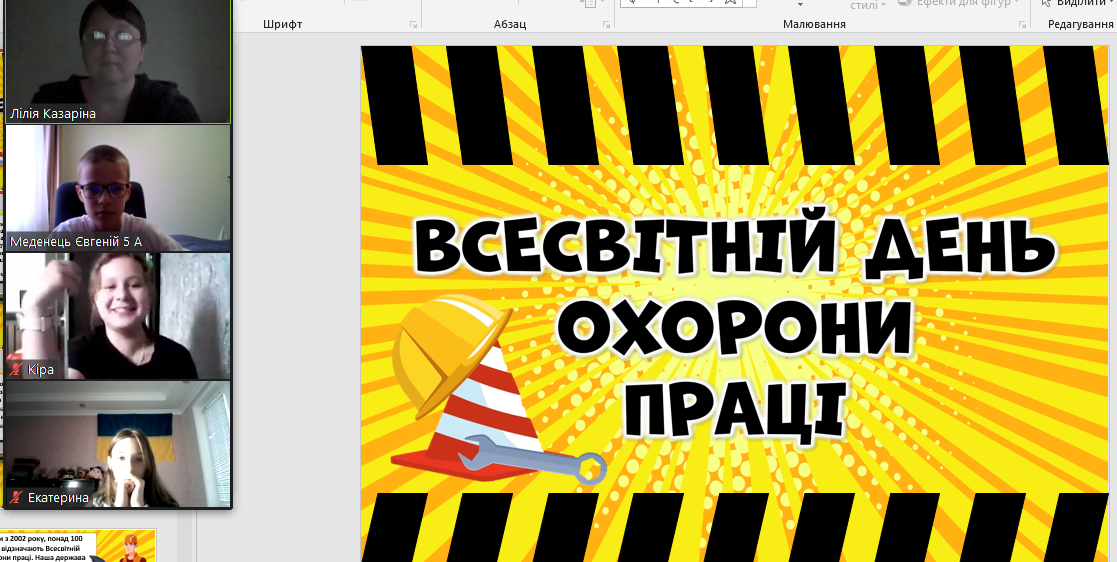
Task: Click the slide thumbnail pane scrollbar
Action: [x=184, y=534]
